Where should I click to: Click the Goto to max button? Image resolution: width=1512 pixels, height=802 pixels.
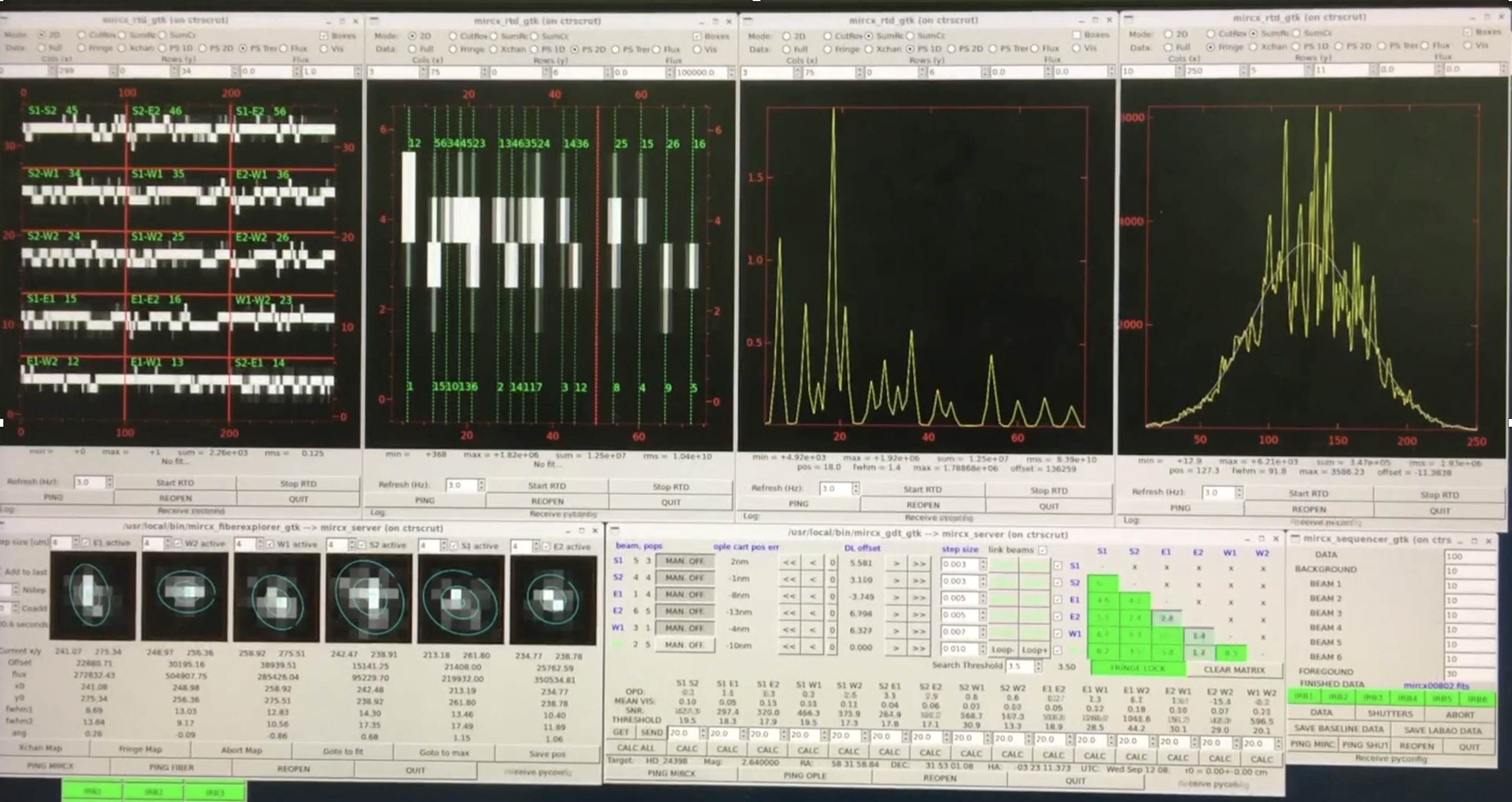444,753
